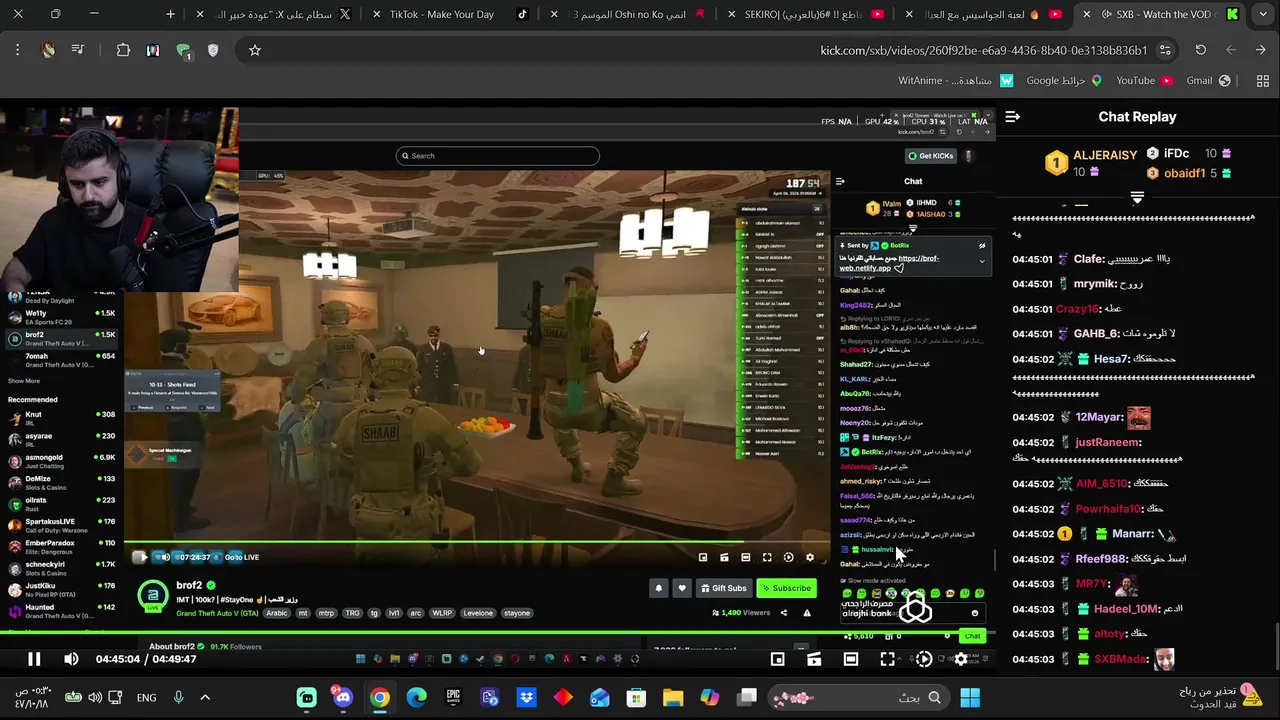Mute the VOD player volume

pos(71,659)
